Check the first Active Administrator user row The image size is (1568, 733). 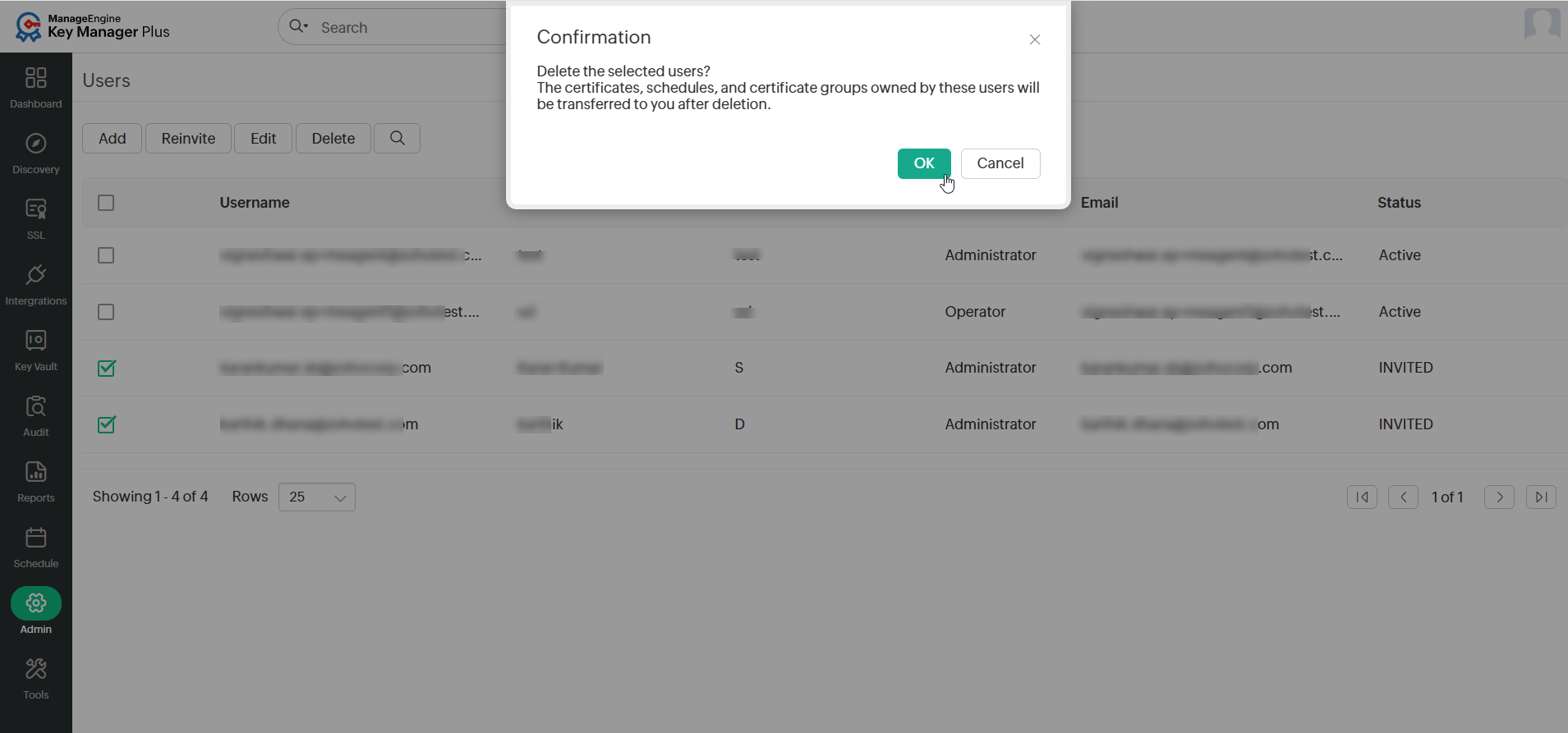[106, 255]
